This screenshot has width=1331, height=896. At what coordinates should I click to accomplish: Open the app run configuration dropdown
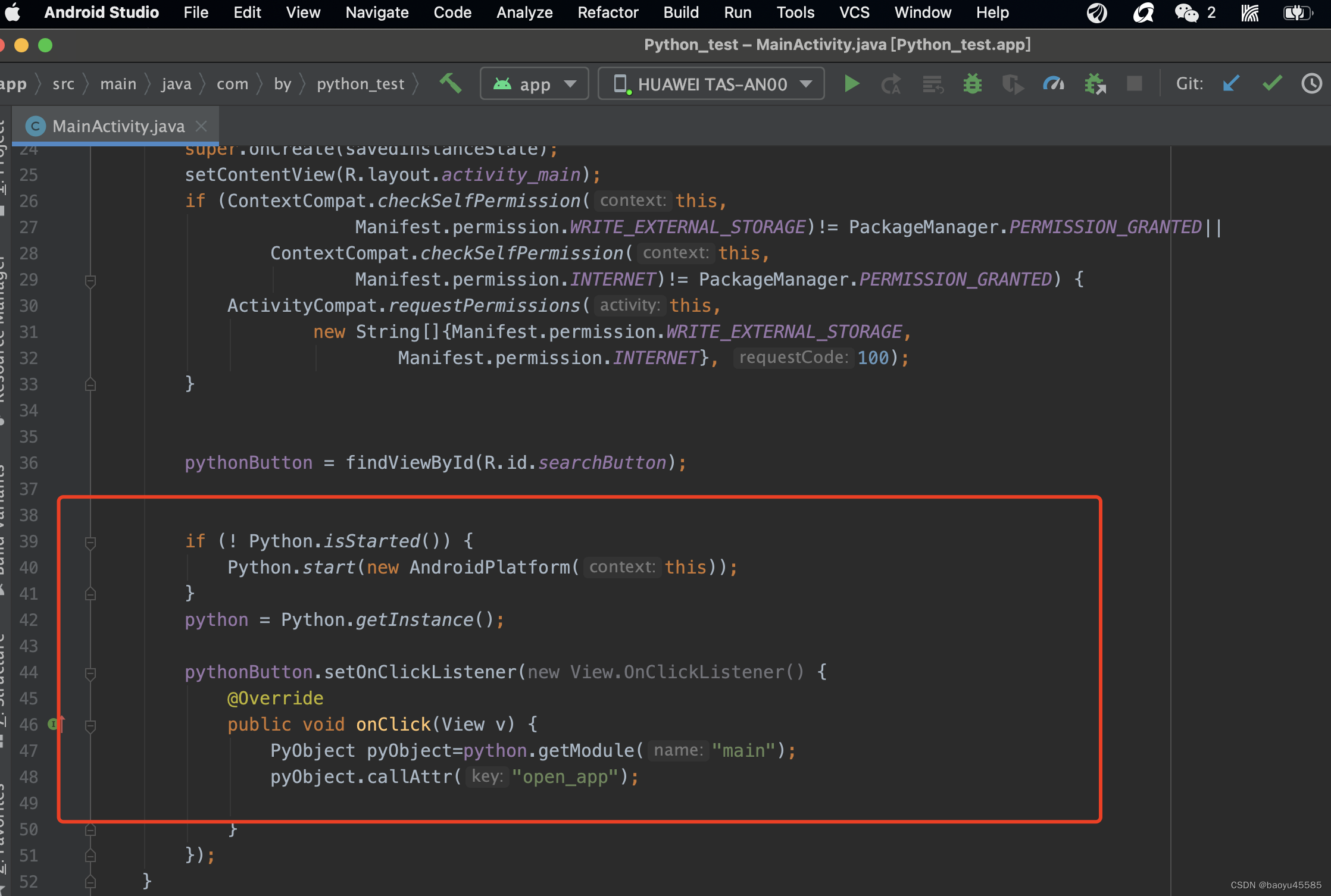click(x=534, y=84)
